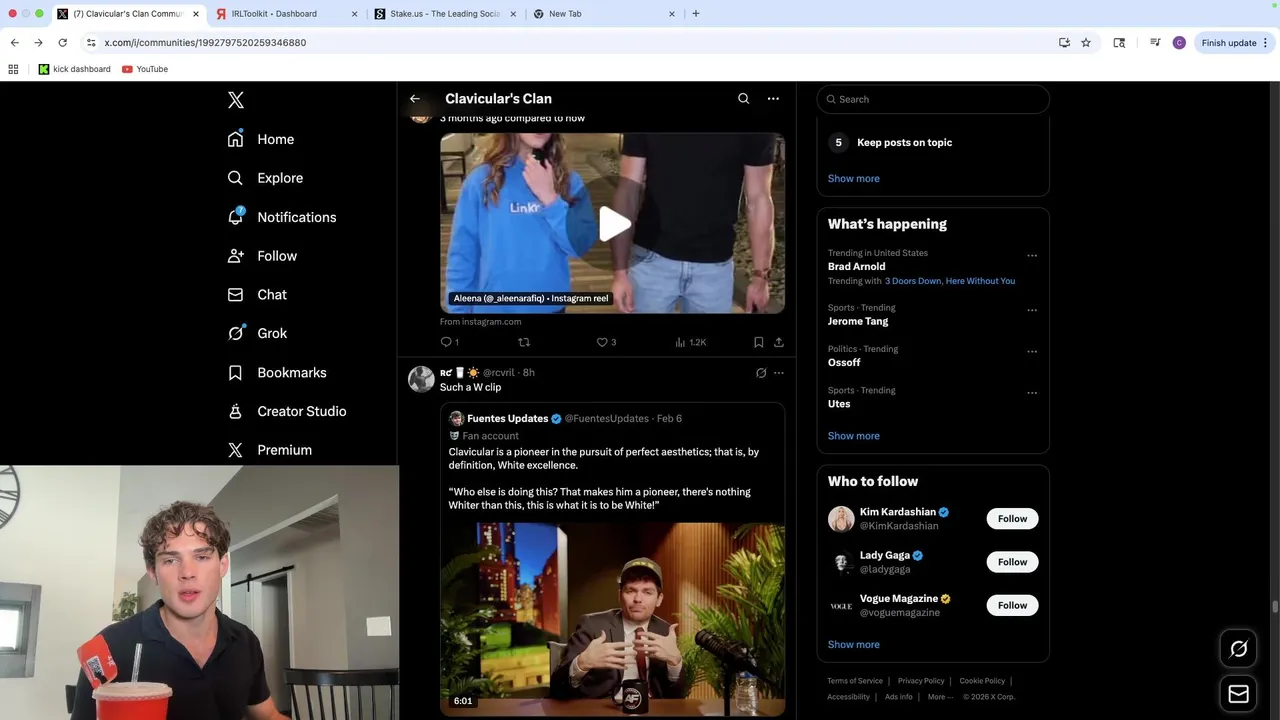Open the Home page in sidebar

tap(261, 139)
